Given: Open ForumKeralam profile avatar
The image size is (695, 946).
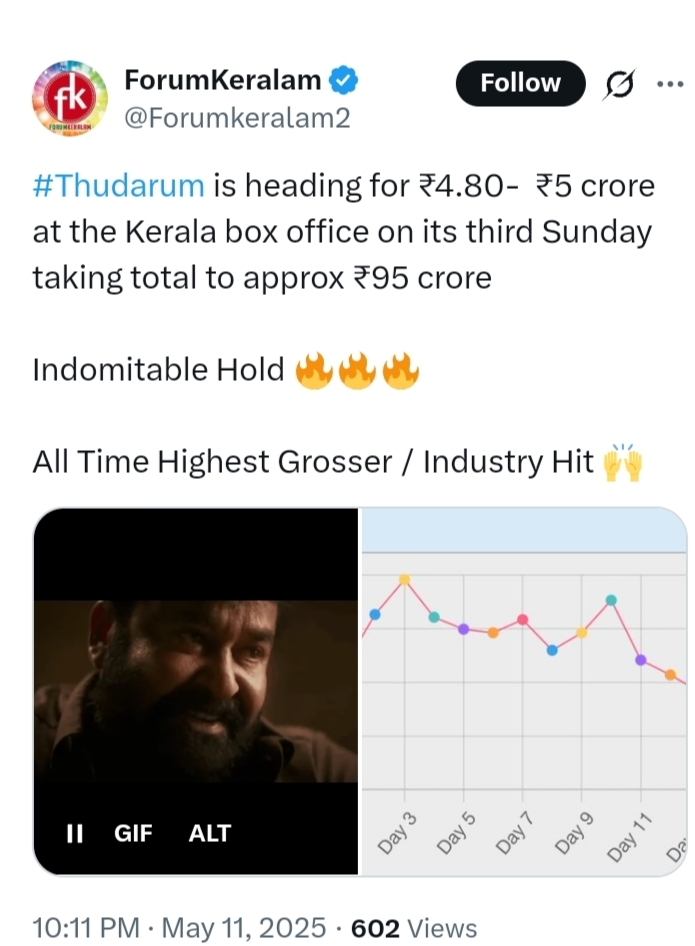Looking at the screenshot, I should 69,98.
